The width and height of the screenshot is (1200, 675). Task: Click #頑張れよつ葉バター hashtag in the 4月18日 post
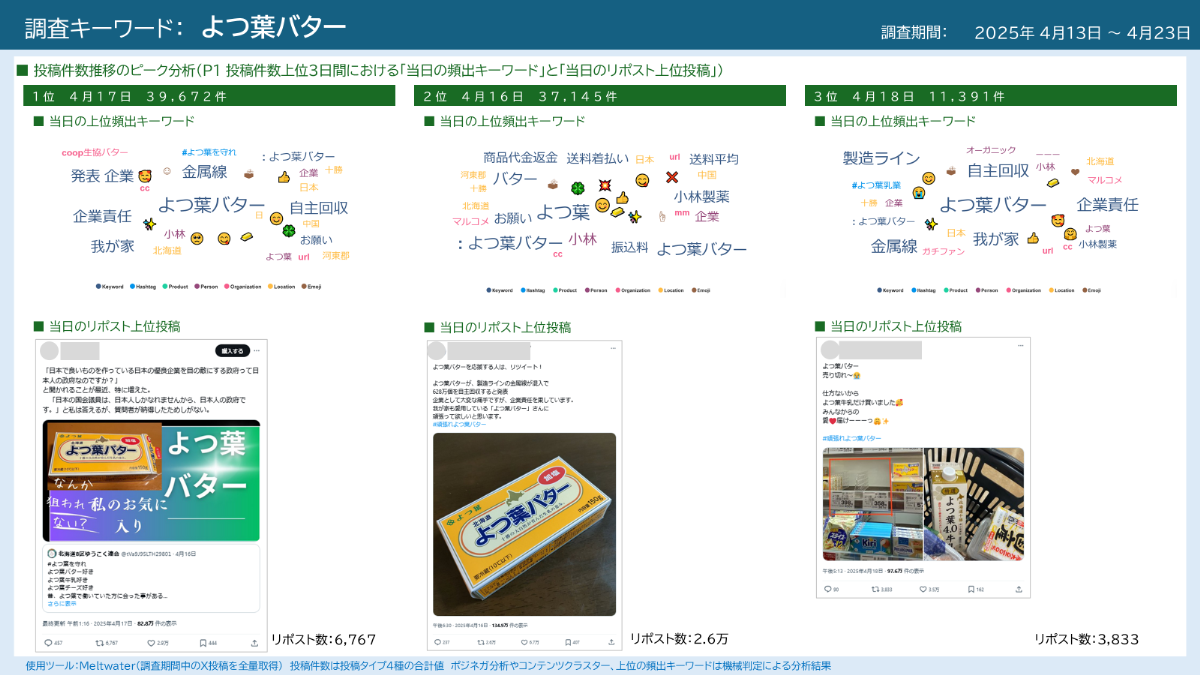[x=852, y=438]
